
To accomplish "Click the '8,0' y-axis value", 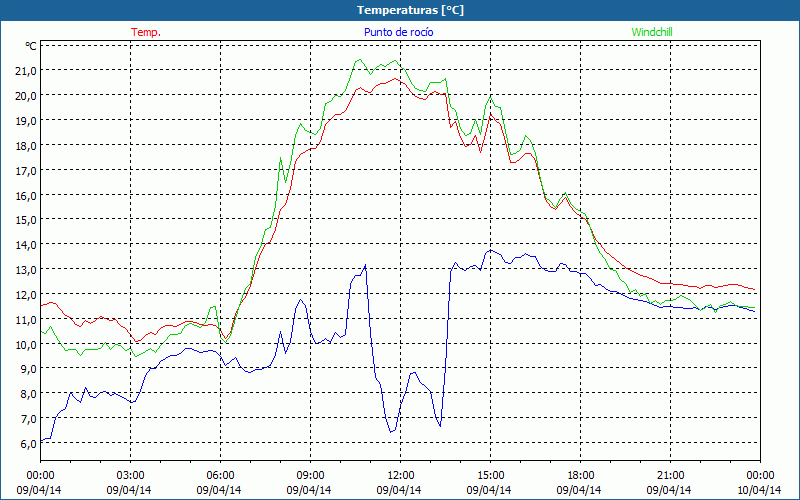I will click(28, 394).
